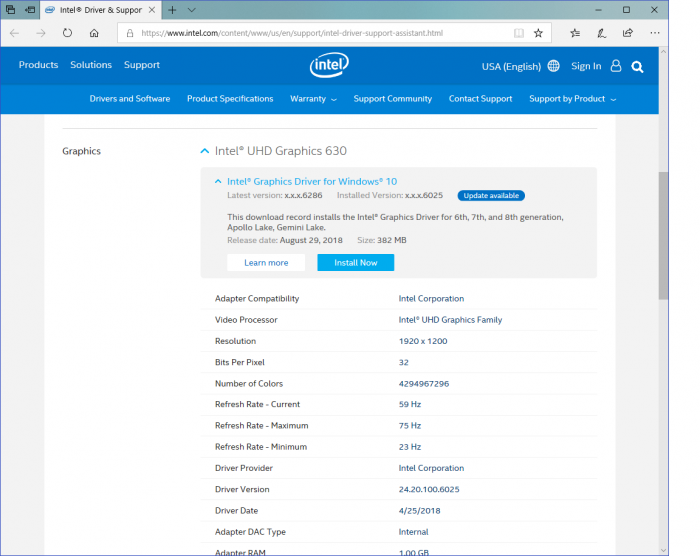Open reading view icon in address bar

(x=518, y=33)
